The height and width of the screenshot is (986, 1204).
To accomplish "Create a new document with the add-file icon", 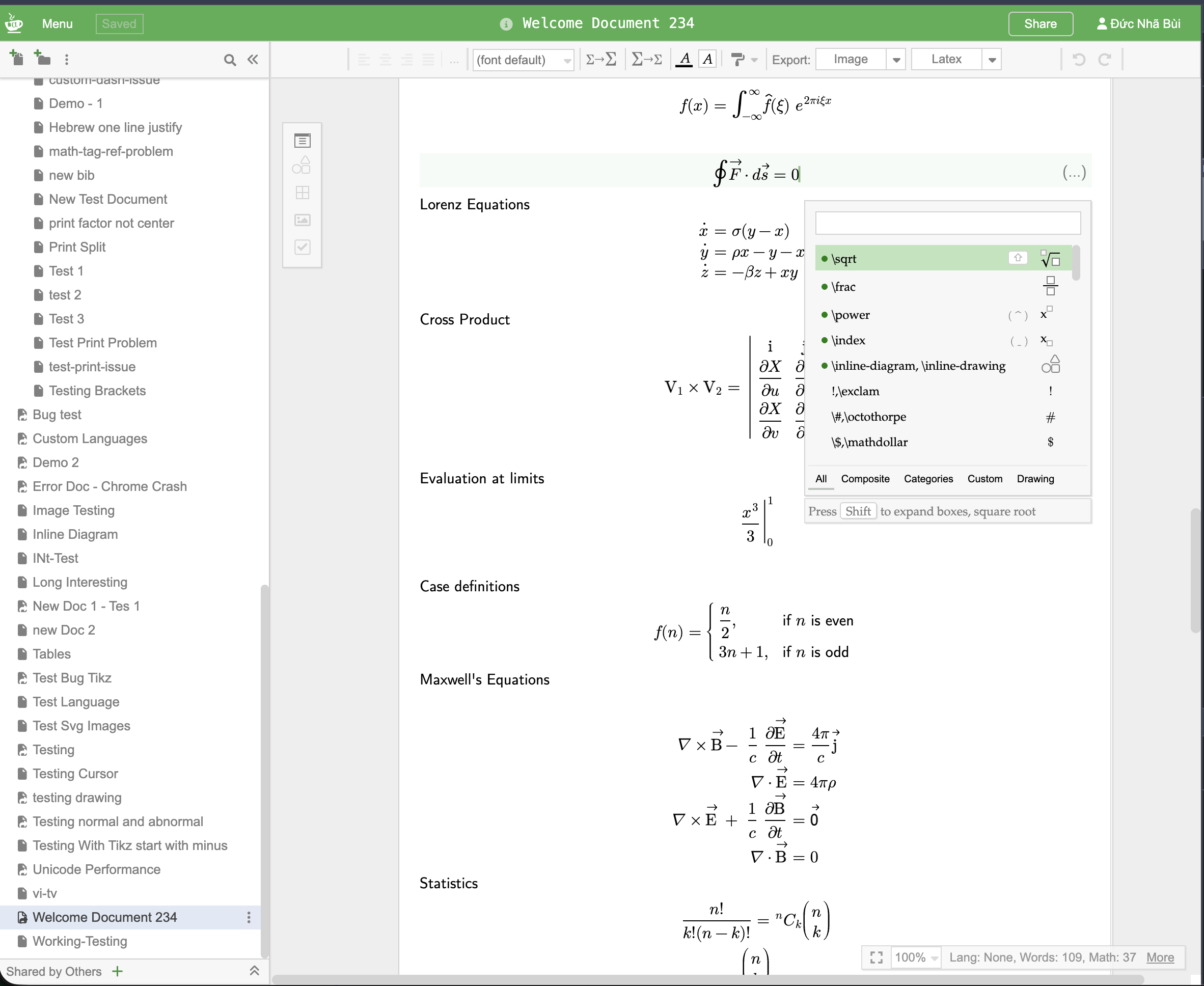I will click(16, 58).
